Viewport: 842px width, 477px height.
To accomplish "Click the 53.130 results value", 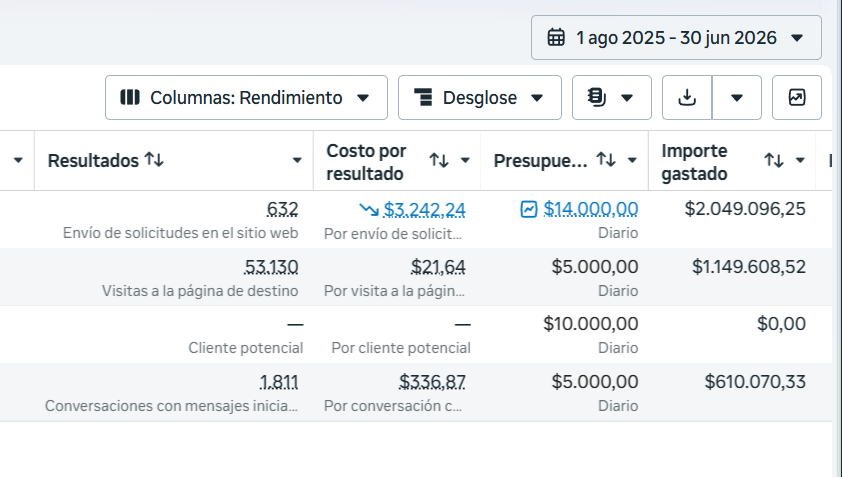I will [x=271, y=267].
